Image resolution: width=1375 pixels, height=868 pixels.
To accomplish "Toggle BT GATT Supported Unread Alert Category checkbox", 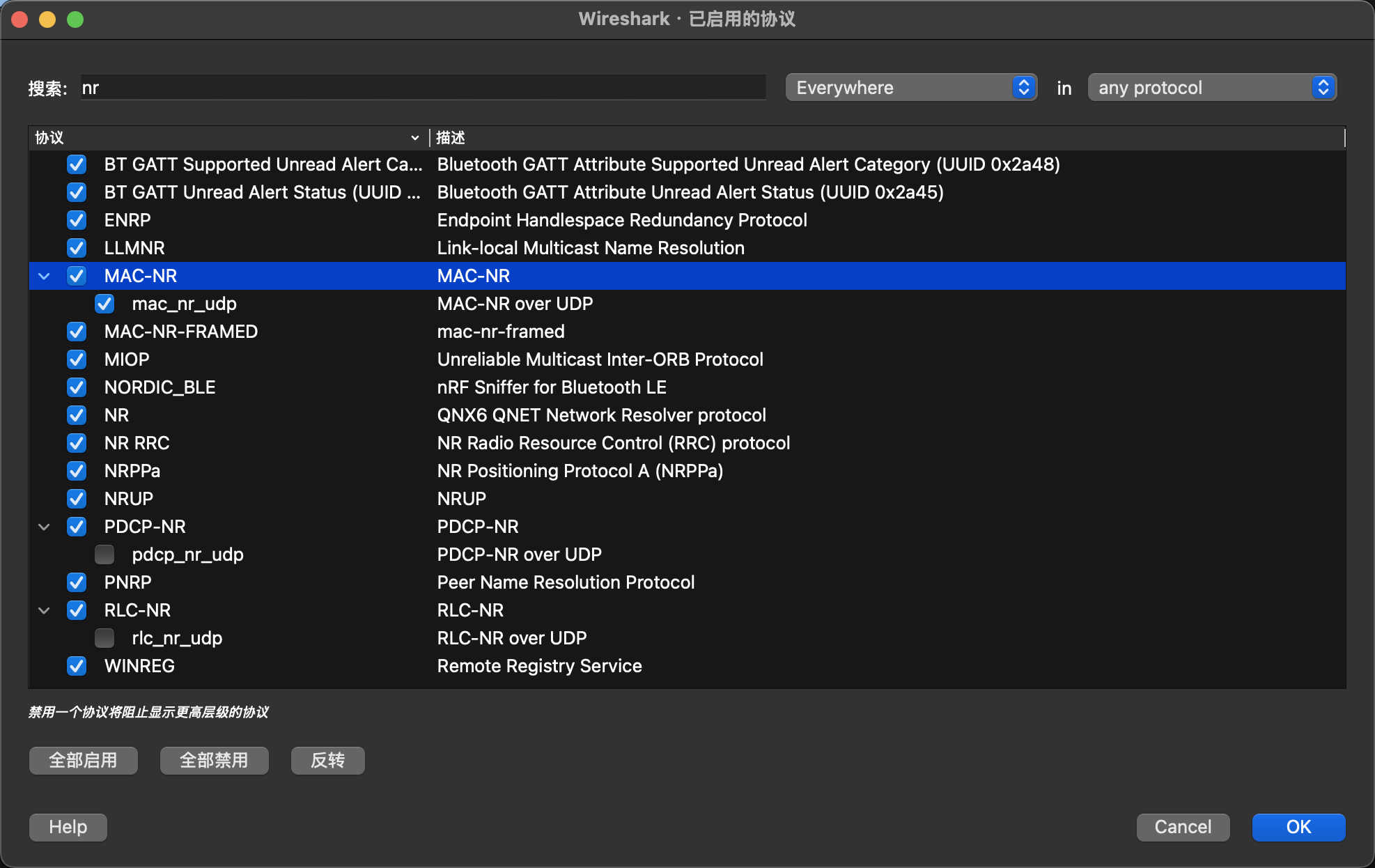I will (77, 164).
